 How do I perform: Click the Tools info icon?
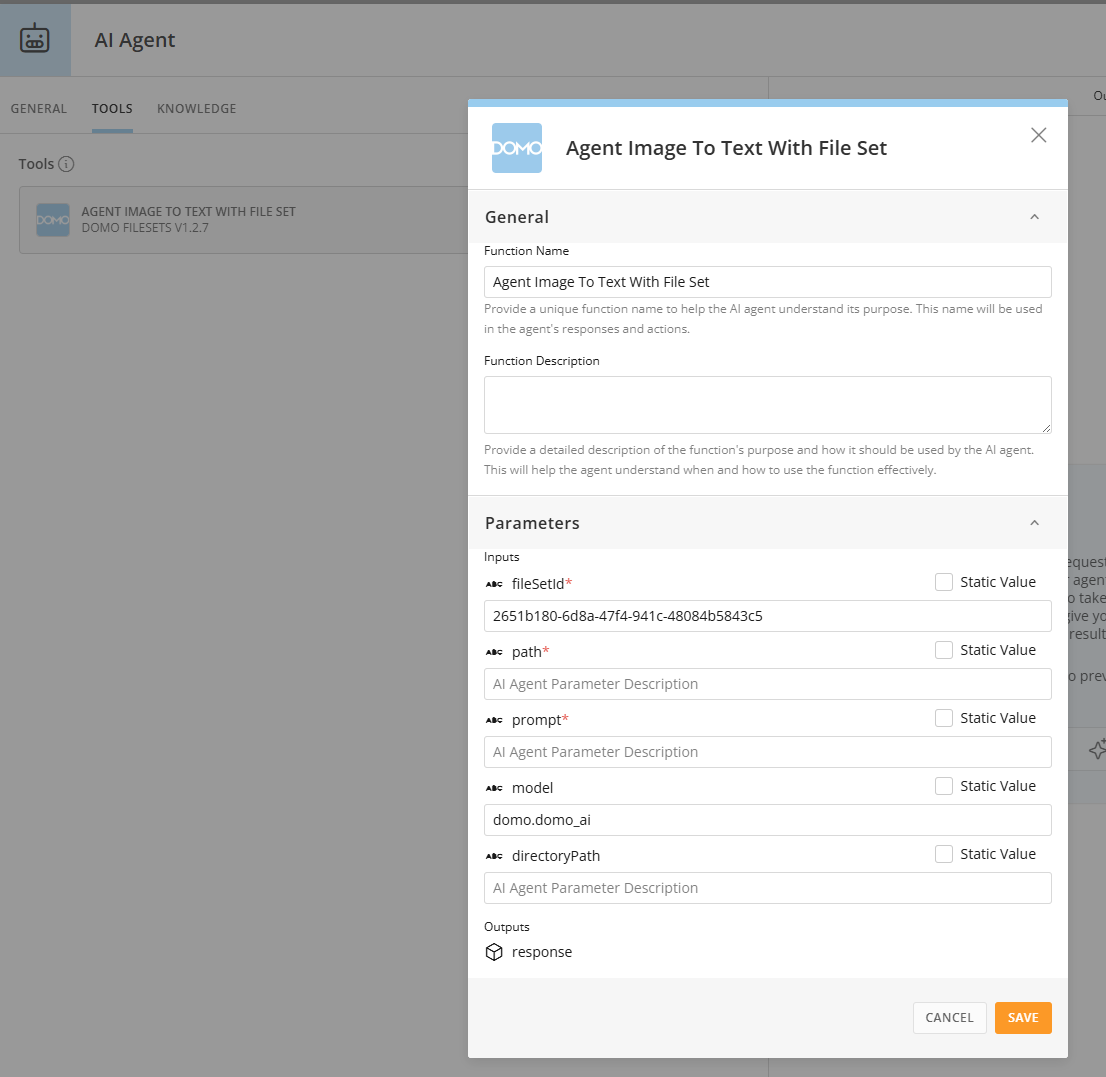pyautogui.click(x=66, y=164)
